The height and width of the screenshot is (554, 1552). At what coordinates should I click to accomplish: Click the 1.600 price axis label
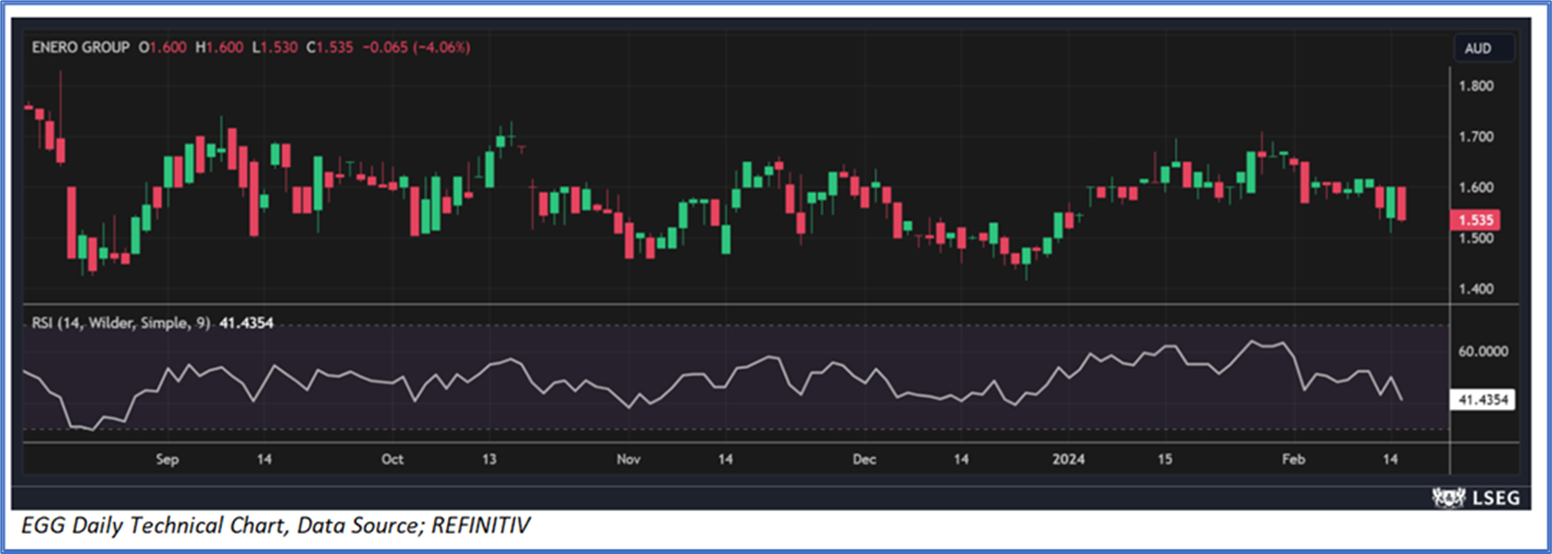pos(1476,187)
